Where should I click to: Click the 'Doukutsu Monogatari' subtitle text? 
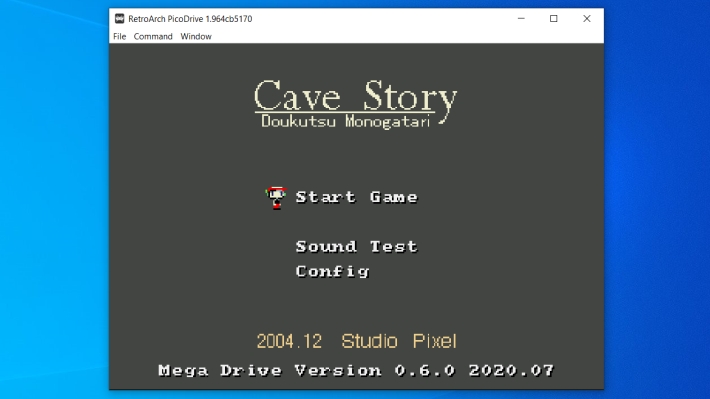[345, 121]
